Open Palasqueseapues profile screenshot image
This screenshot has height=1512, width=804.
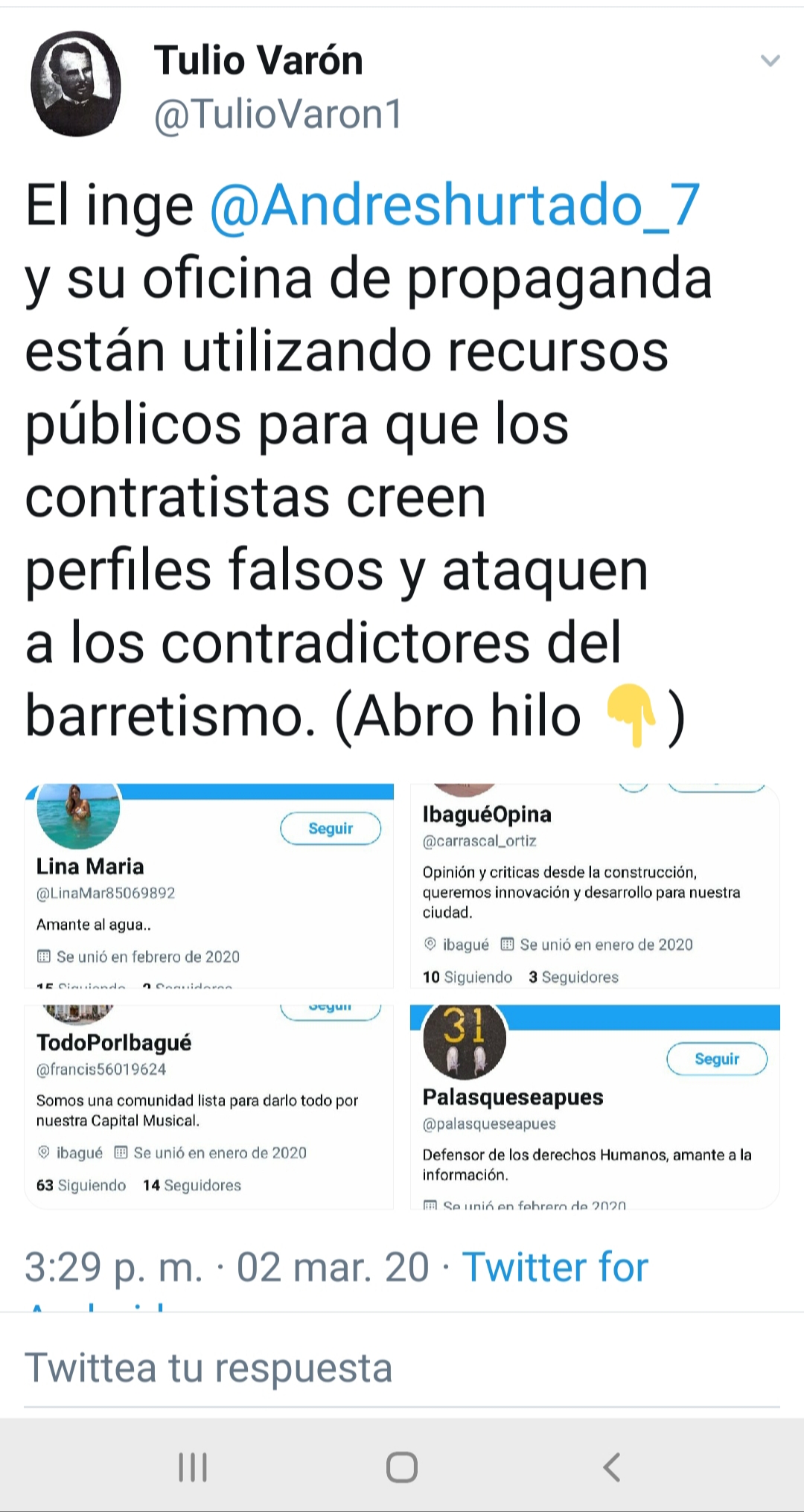click(595, 1107)
